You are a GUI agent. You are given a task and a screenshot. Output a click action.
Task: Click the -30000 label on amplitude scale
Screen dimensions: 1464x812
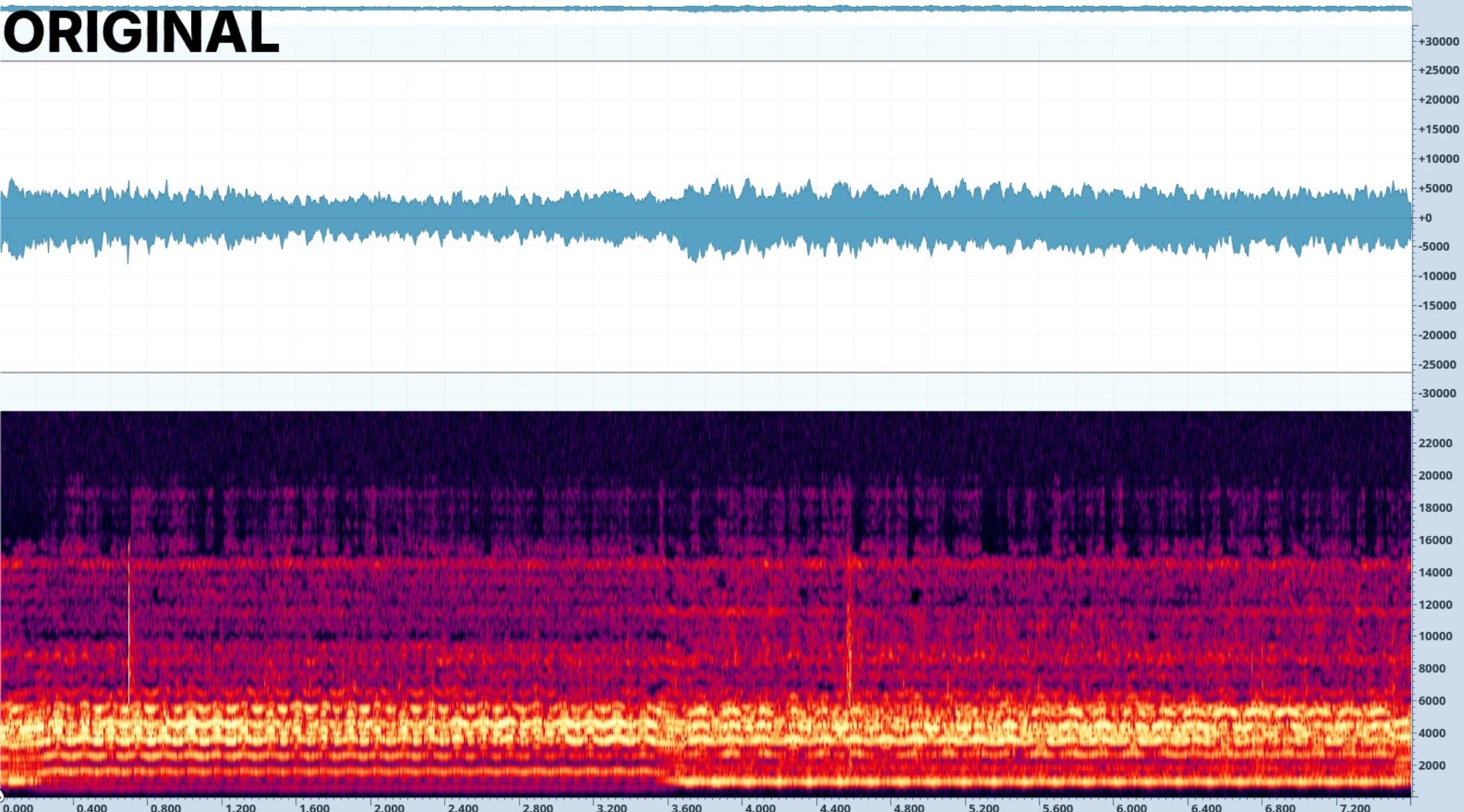[1437, 394]
